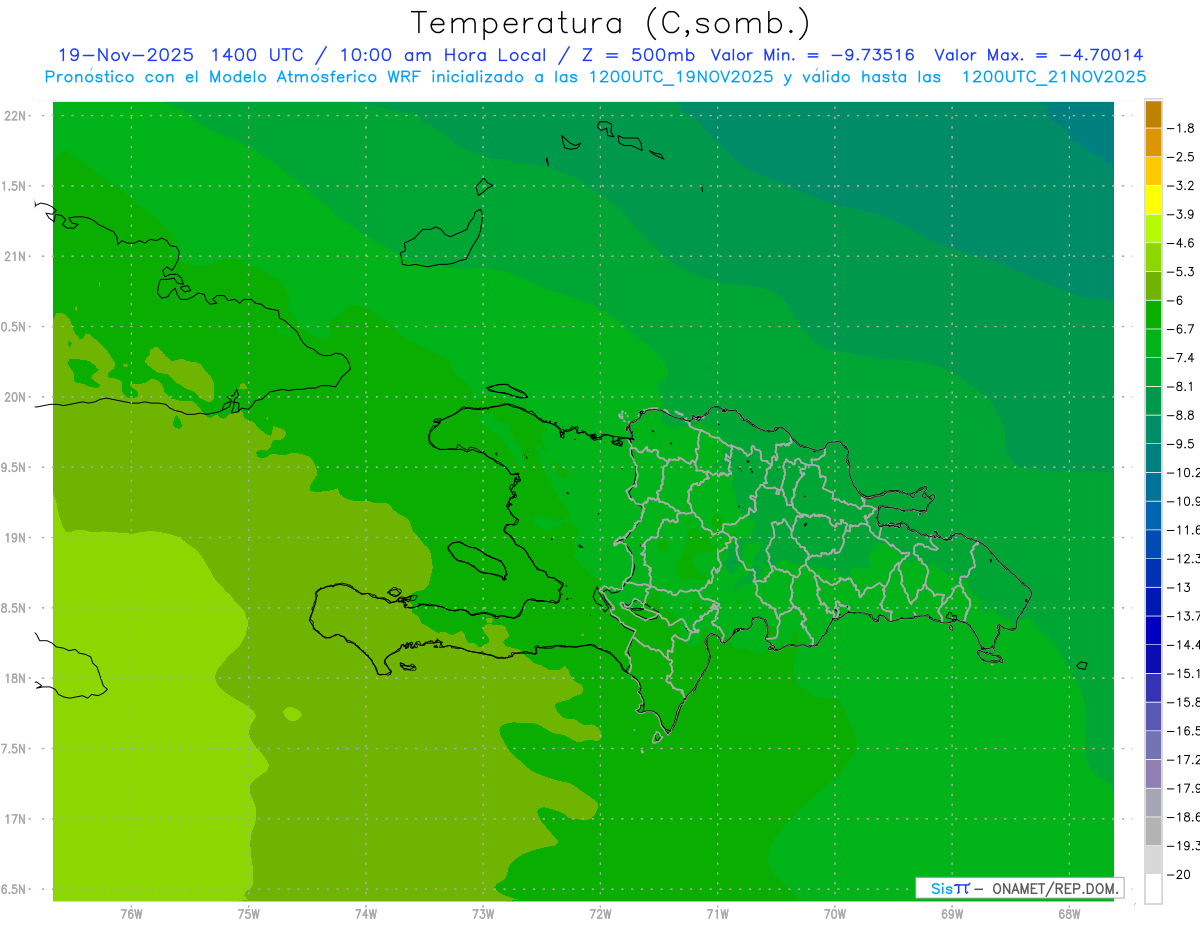
Task: Click the '18N' latitude label
Action: coord(15,678)
